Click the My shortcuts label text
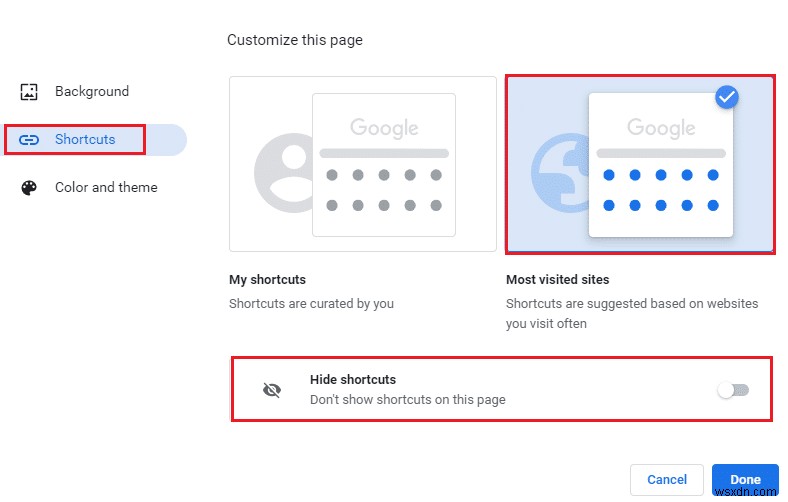This screenshot has height=502, width=788. [x=267, y=279]
